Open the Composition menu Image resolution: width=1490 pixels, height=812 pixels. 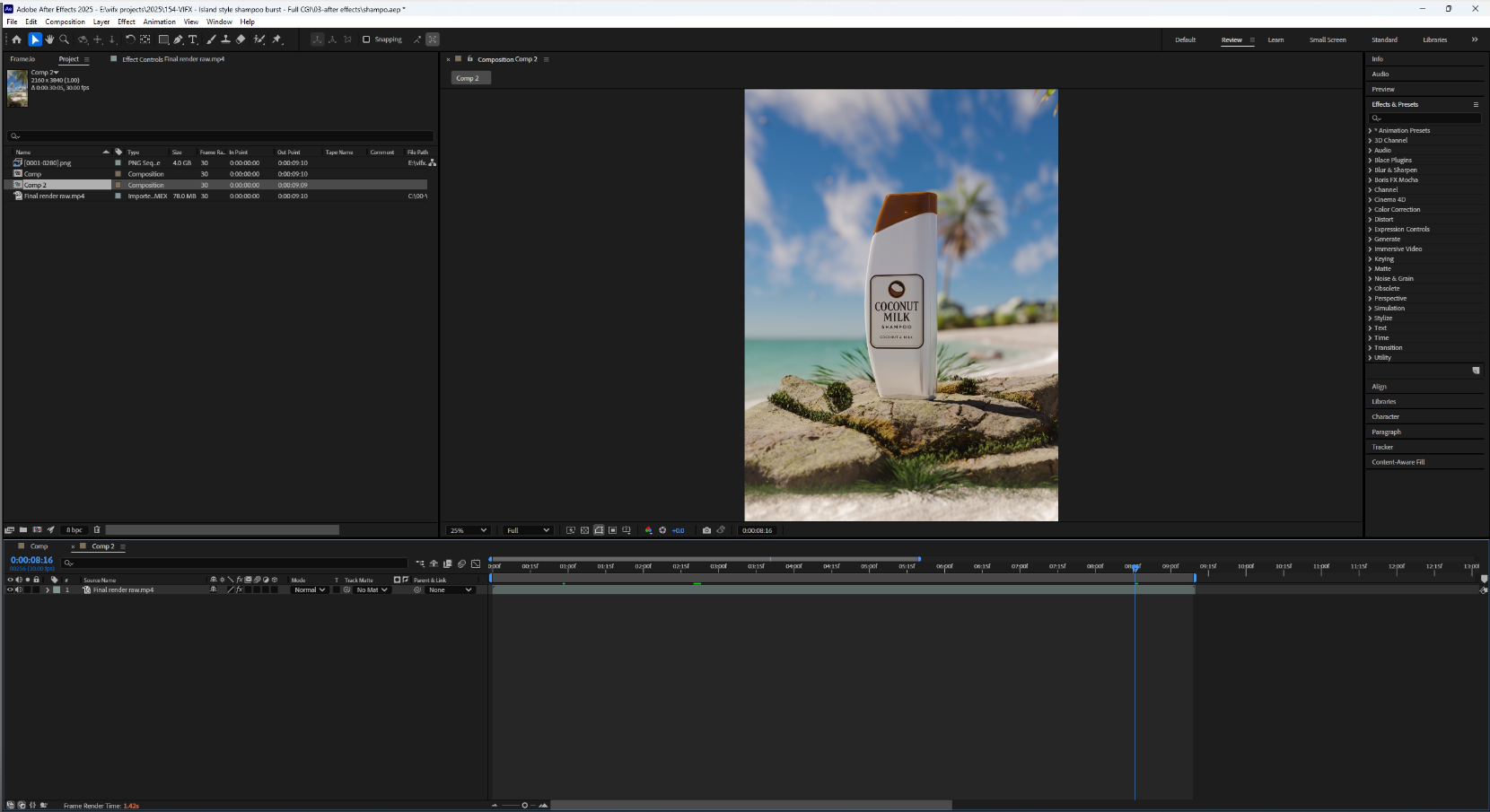coord(65,22)
